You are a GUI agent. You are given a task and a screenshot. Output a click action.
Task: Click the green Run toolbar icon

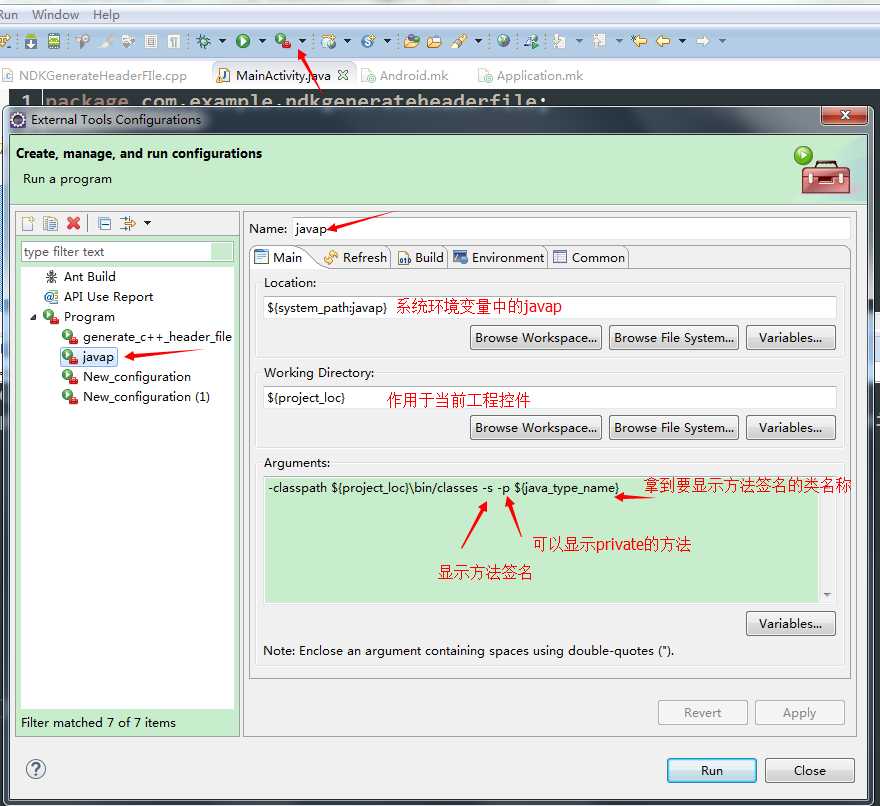click(x=243, y=41)
